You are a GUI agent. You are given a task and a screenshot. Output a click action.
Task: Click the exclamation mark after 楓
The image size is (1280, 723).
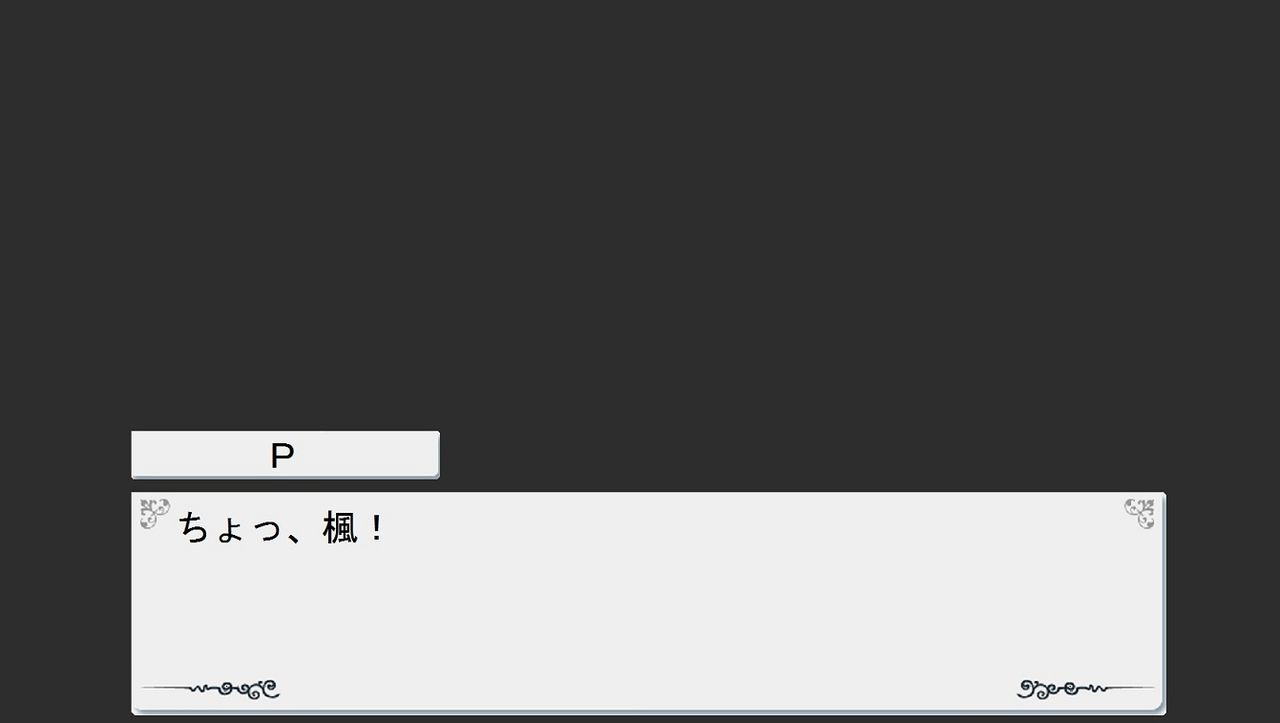pos(377,528)
